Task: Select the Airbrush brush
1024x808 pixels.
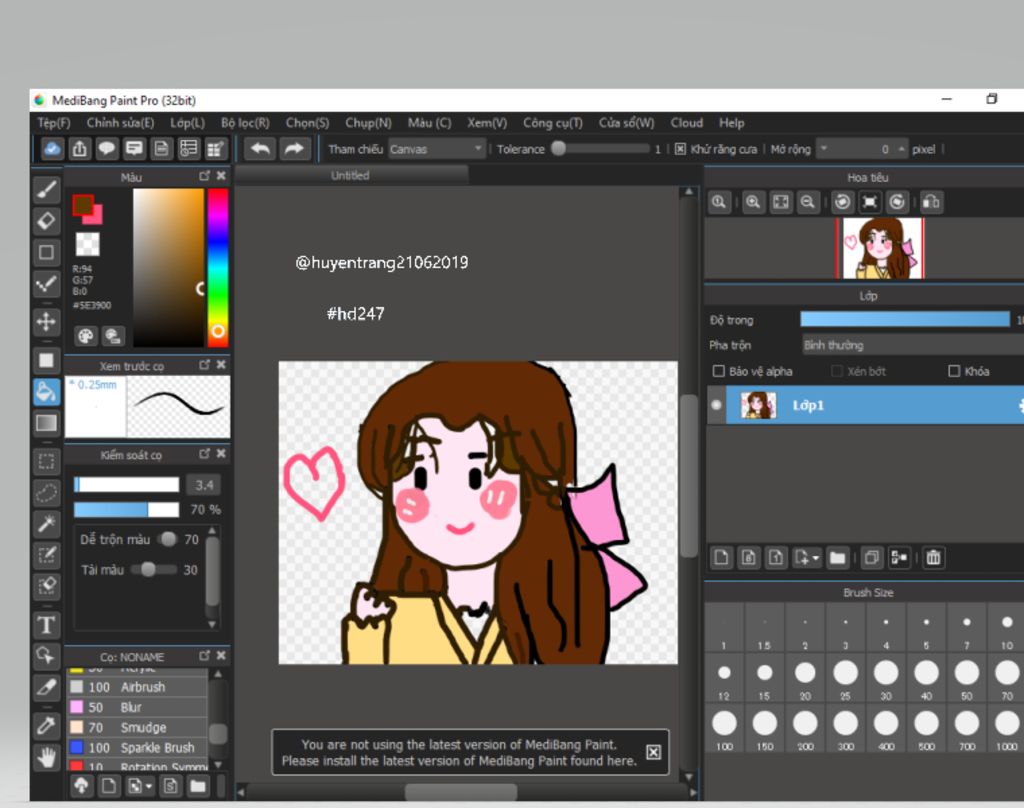Action: [x=138, y=687]
